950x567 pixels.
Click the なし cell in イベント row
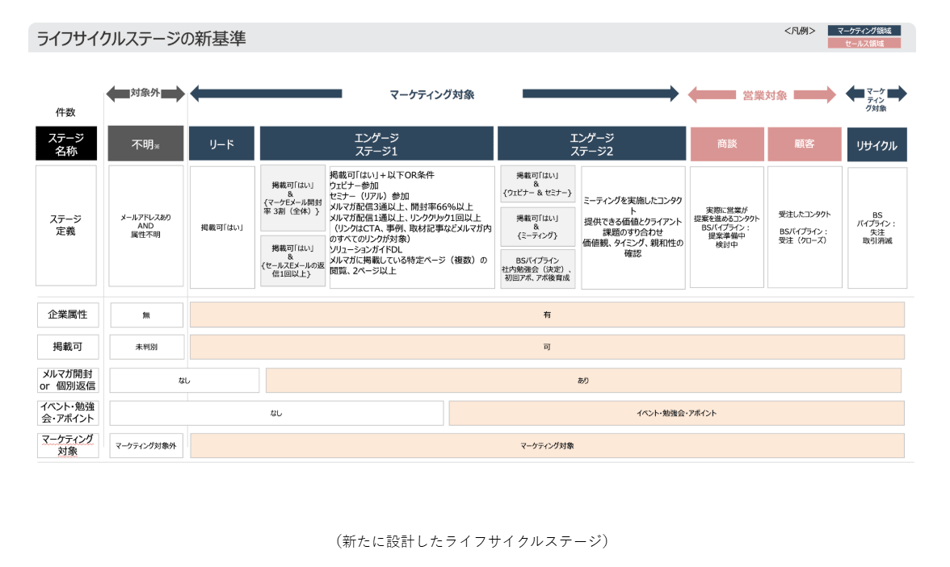point(276,413)
